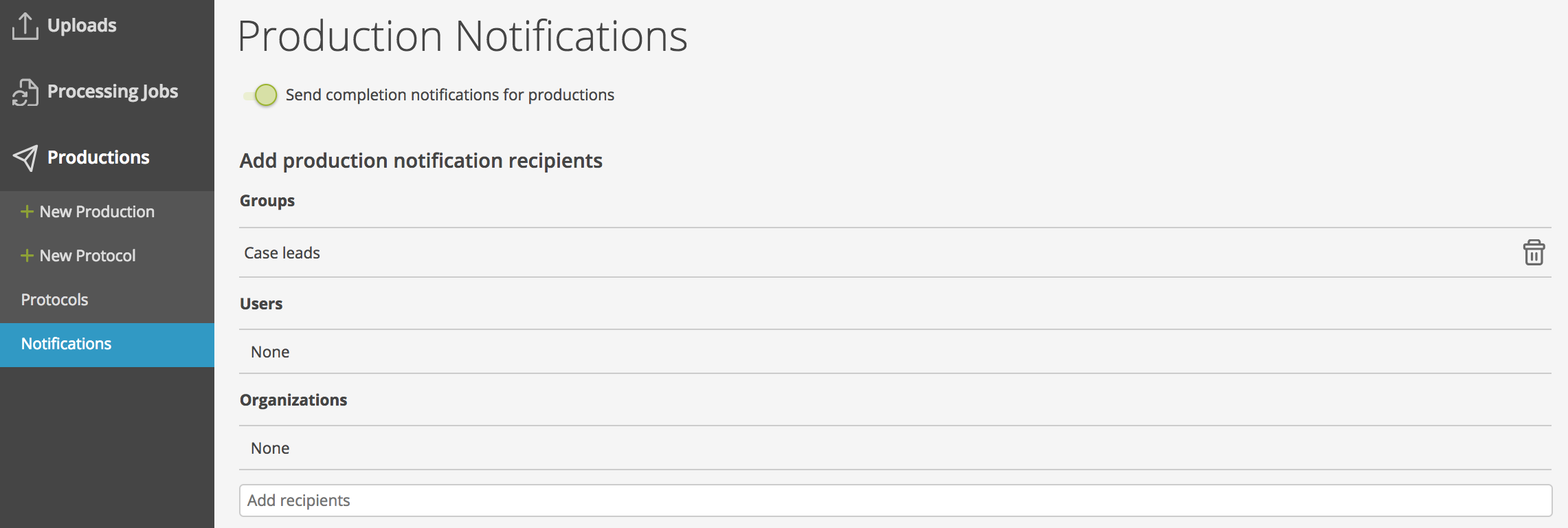Click the None entry under Organizations
The height and width of the screenshot is (528, 1568).
tap(270, 448)
